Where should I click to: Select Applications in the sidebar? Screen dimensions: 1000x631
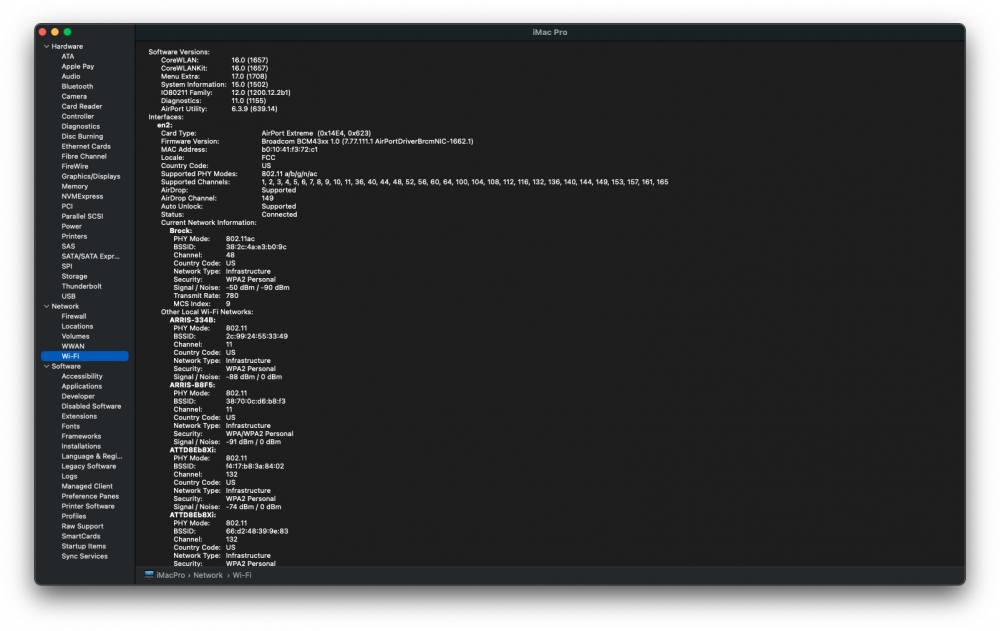click(x=82, y=386)
